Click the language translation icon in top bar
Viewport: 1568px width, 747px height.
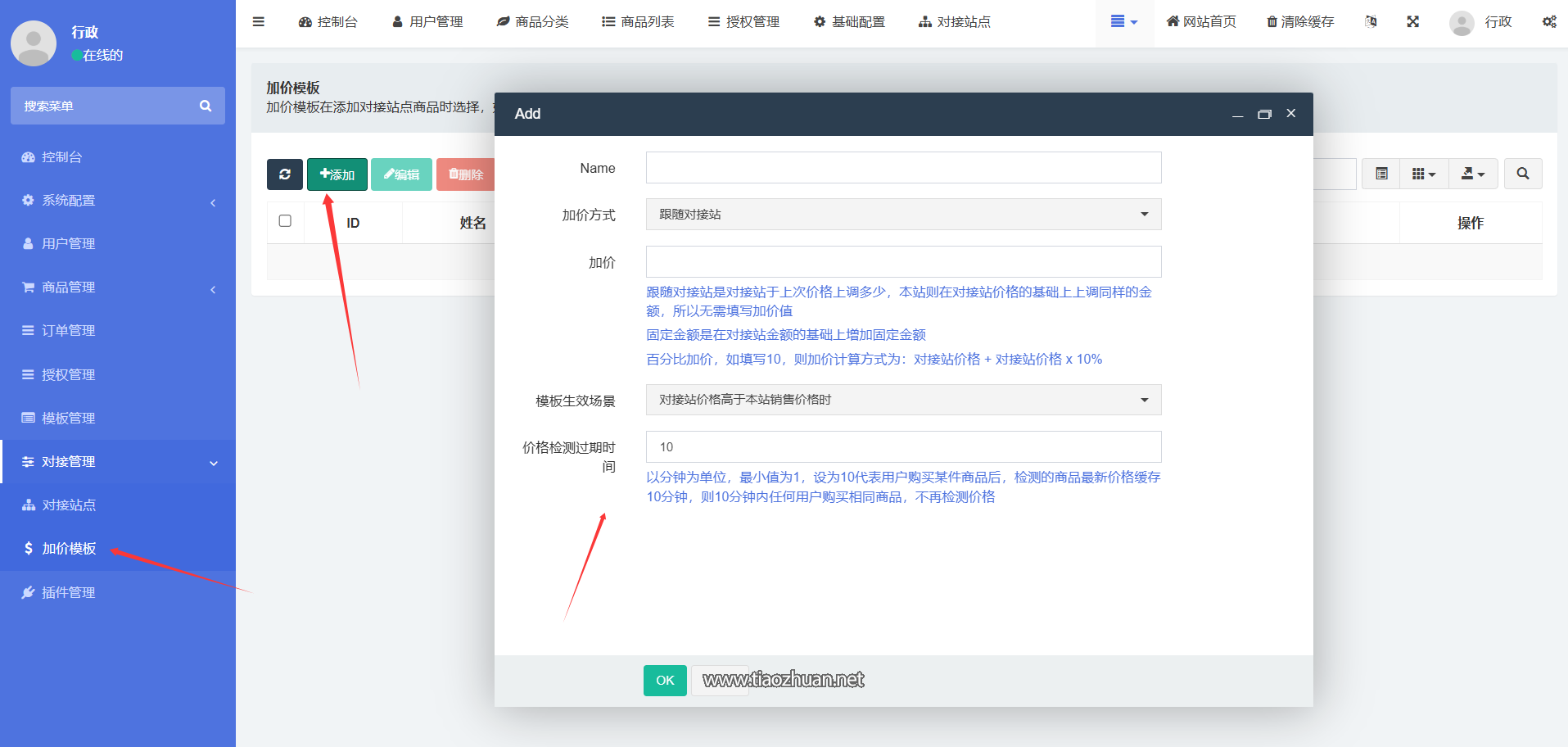point(1371,21)
